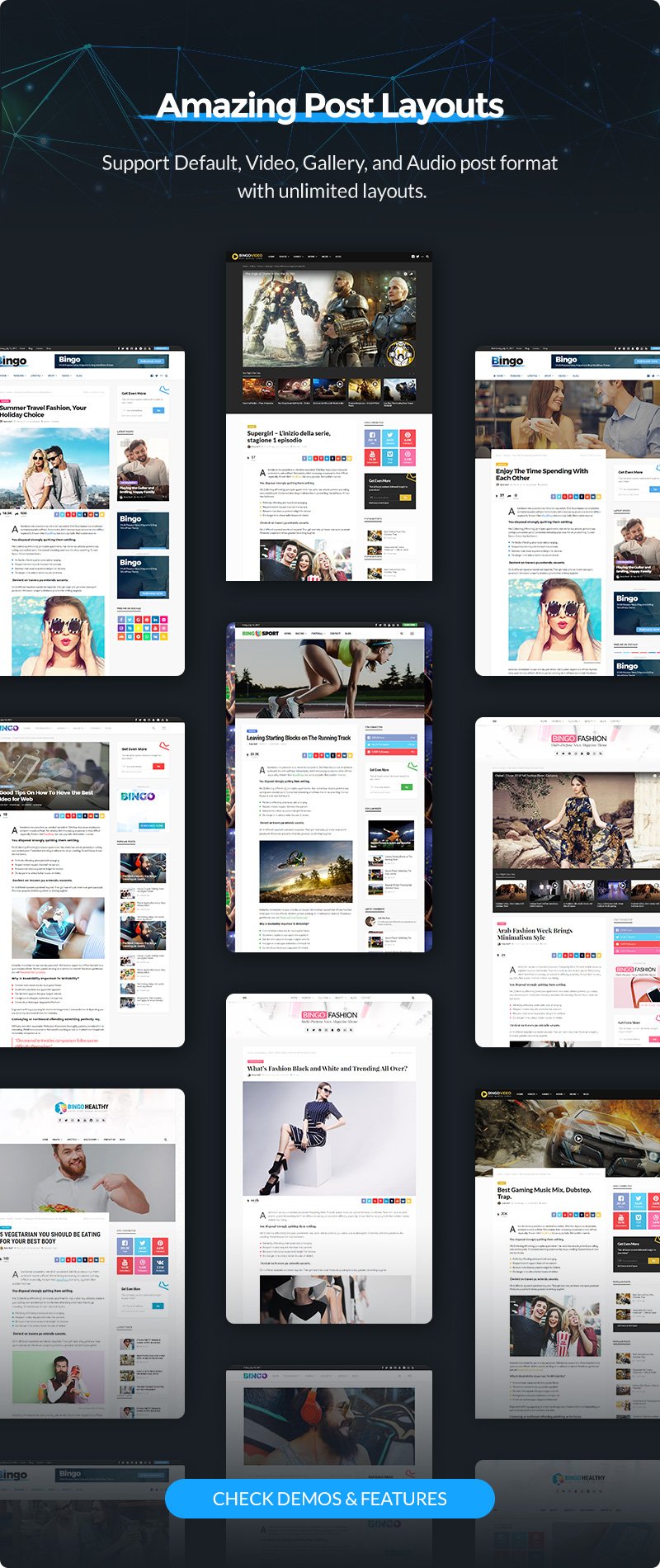660x1568 pixels.
Task: Open What's Fashion Black and White post
Action: click(x=327, y=1068)
